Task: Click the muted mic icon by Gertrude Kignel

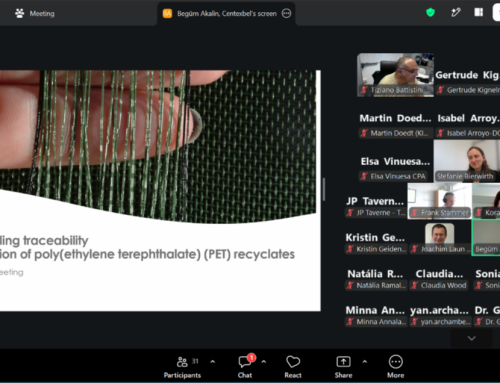Action: point(441,90)
